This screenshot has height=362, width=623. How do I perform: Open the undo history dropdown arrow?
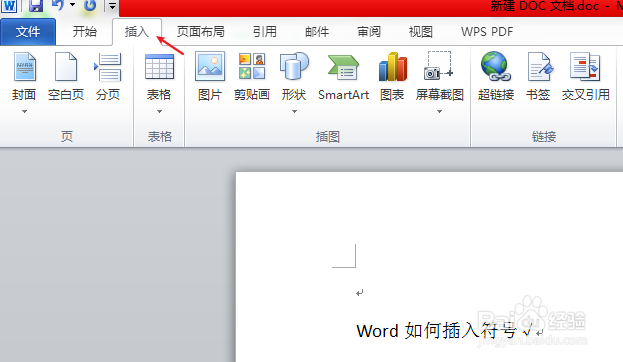pos(72,5)
